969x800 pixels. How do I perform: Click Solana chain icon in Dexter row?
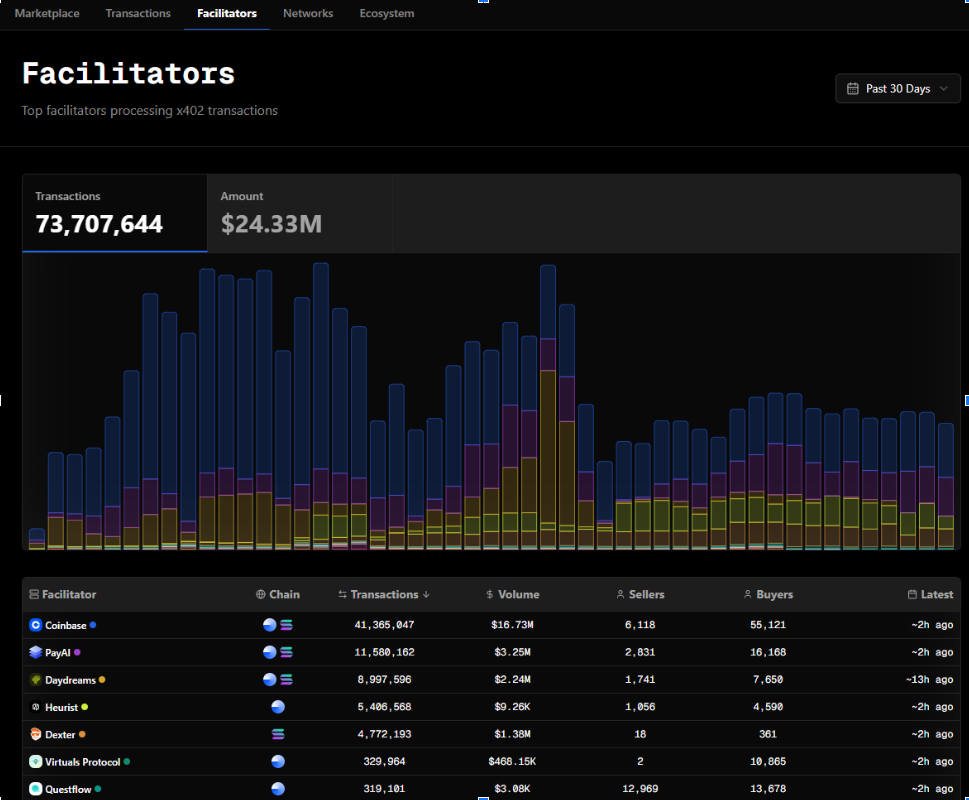tap(278, 734)
